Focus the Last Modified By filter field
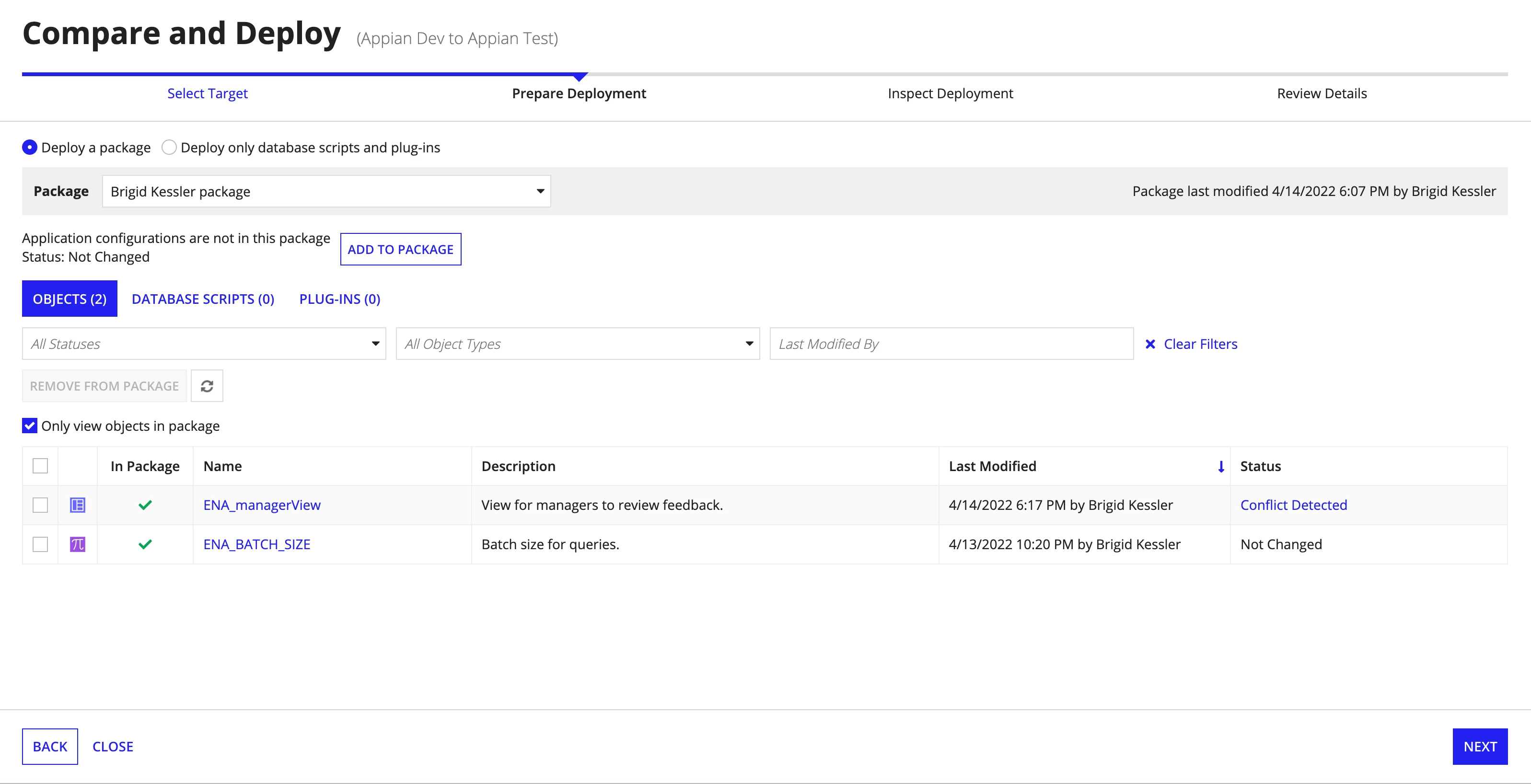Screen dimensions: 1531x784 pos(951,344)
